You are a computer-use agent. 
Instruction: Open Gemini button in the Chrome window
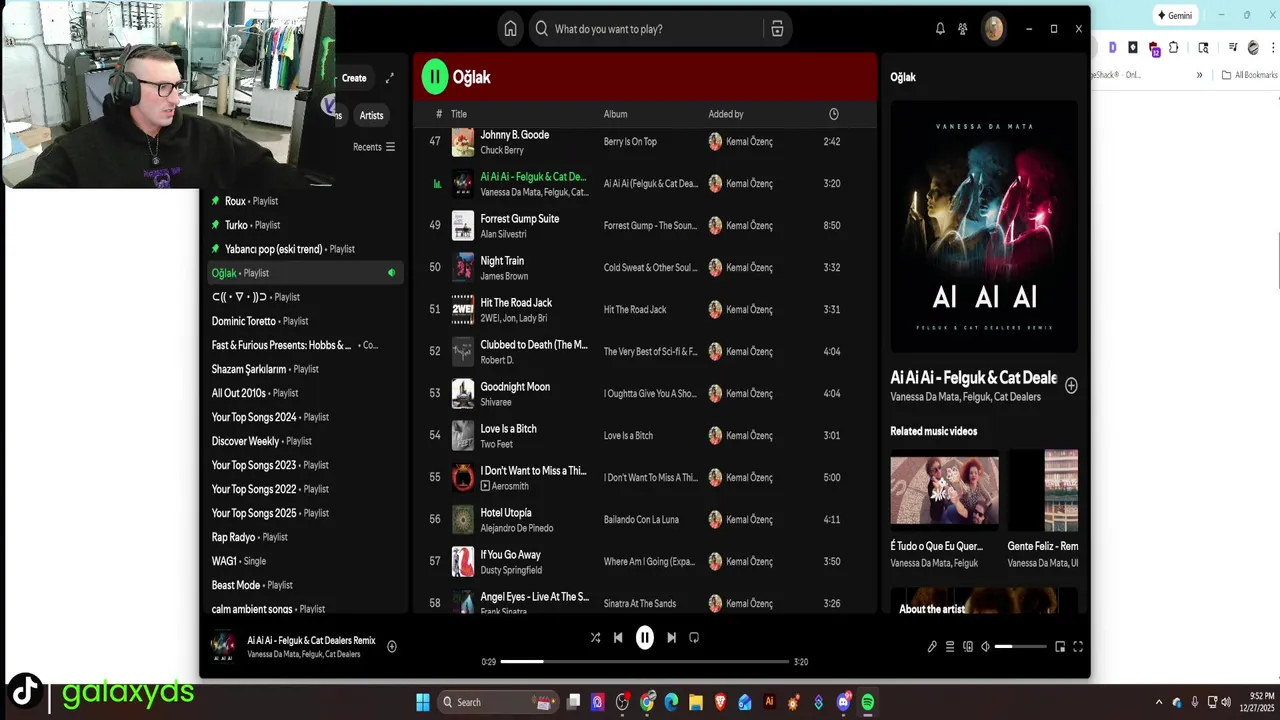(1175, 15)
